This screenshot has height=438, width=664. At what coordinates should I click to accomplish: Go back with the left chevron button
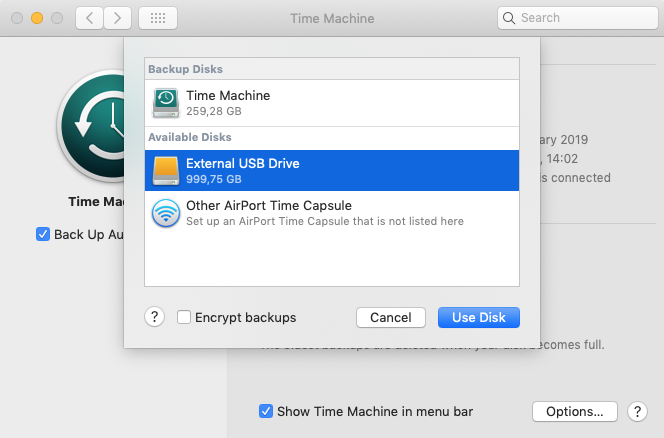pos(90,18)
